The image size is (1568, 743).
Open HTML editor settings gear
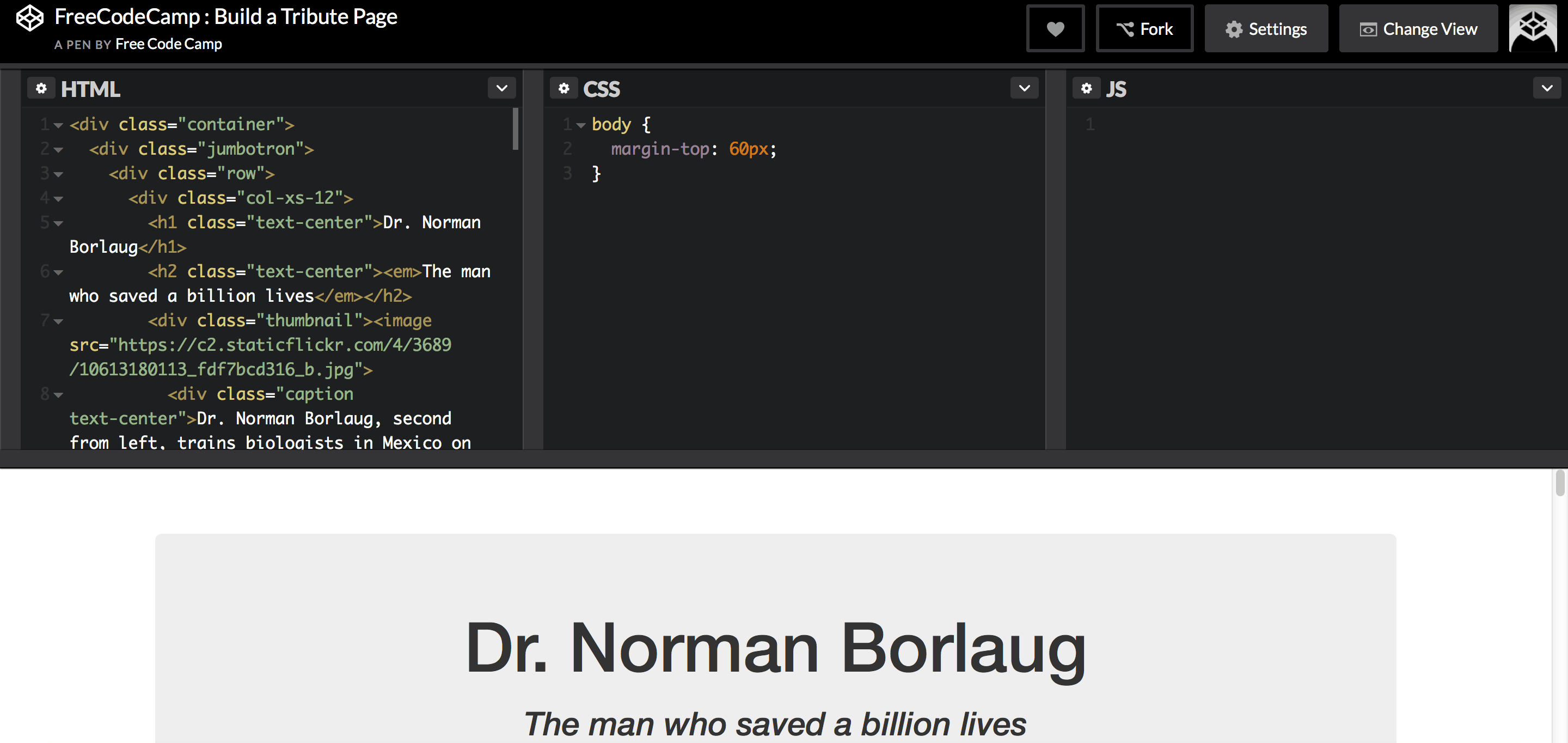41,88
